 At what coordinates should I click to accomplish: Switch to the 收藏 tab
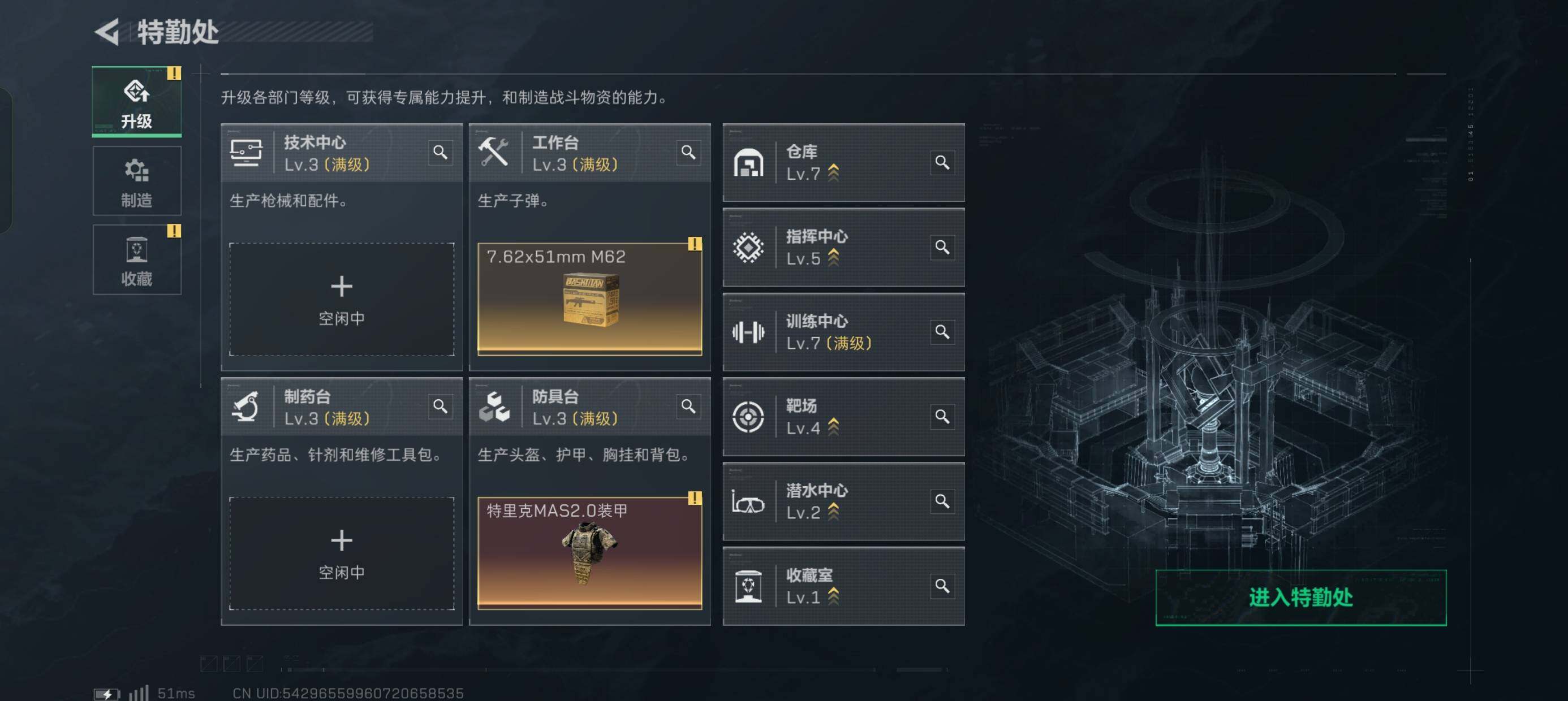click(x=136, y=260)
